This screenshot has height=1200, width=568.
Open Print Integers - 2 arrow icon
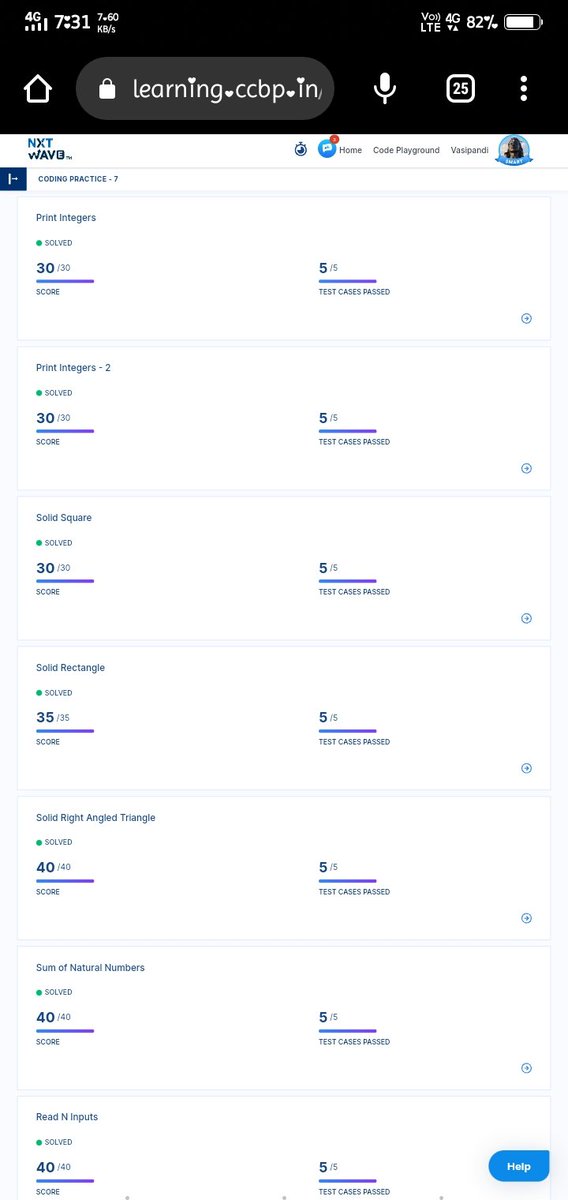527,468
